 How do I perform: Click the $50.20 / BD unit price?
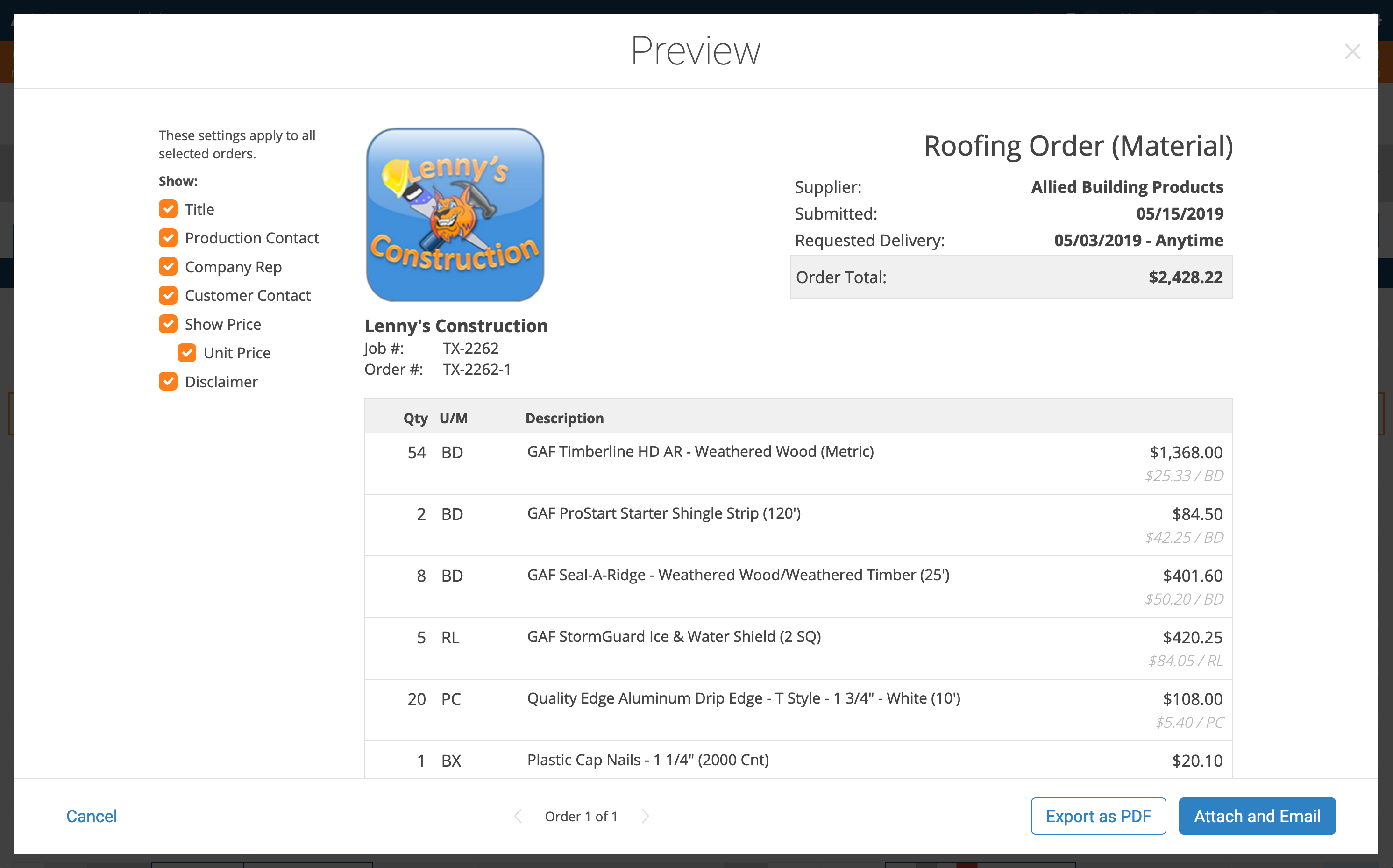point(1184,599)
